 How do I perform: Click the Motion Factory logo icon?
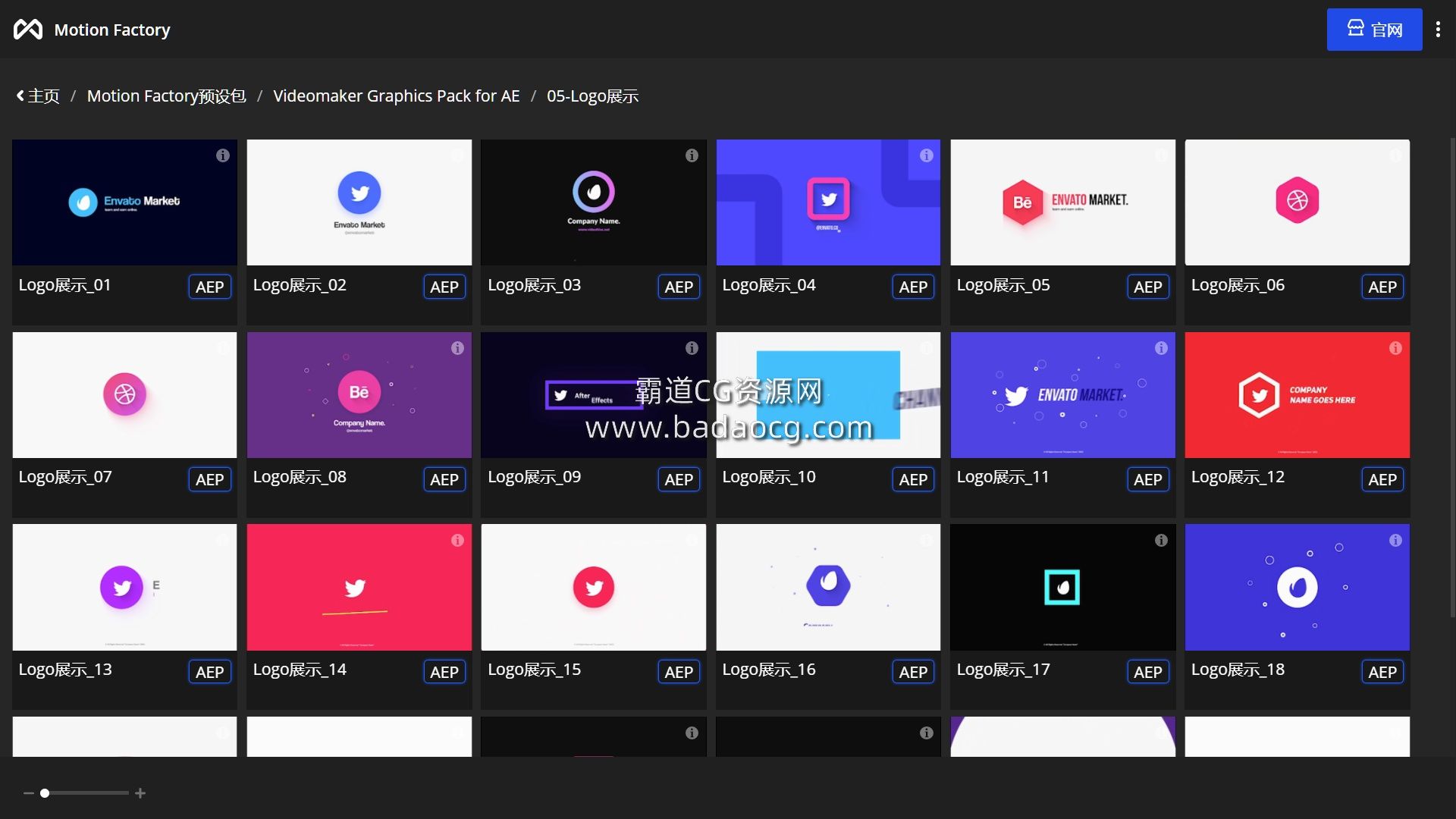click(28, 30)
